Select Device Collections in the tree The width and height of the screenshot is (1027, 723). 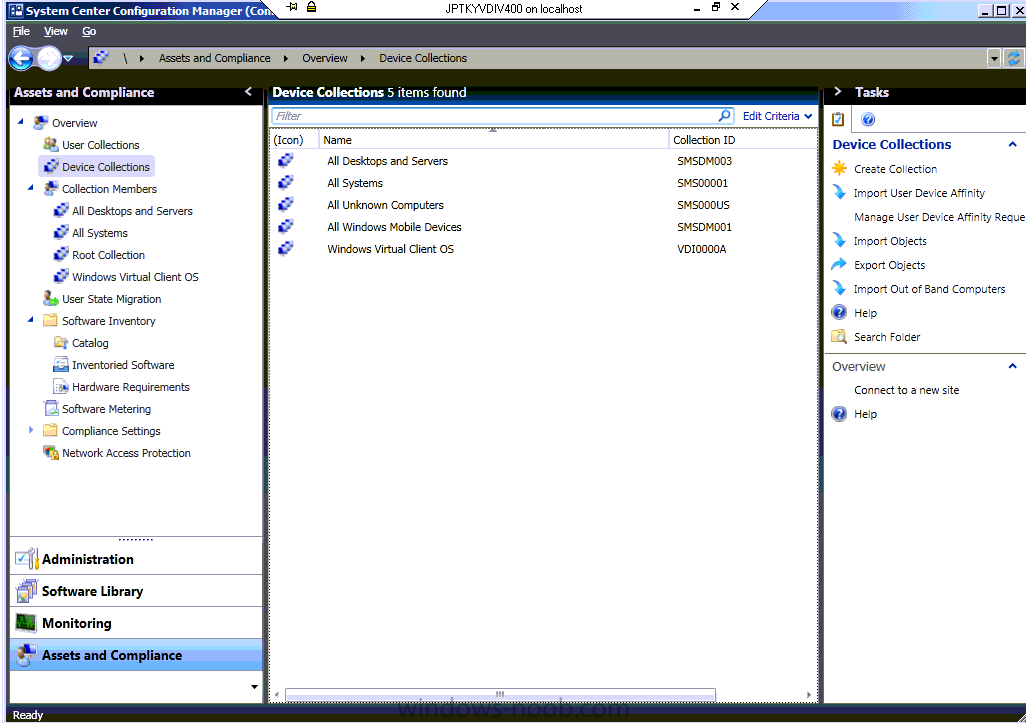pyautogui.click(x=96, y=166)
